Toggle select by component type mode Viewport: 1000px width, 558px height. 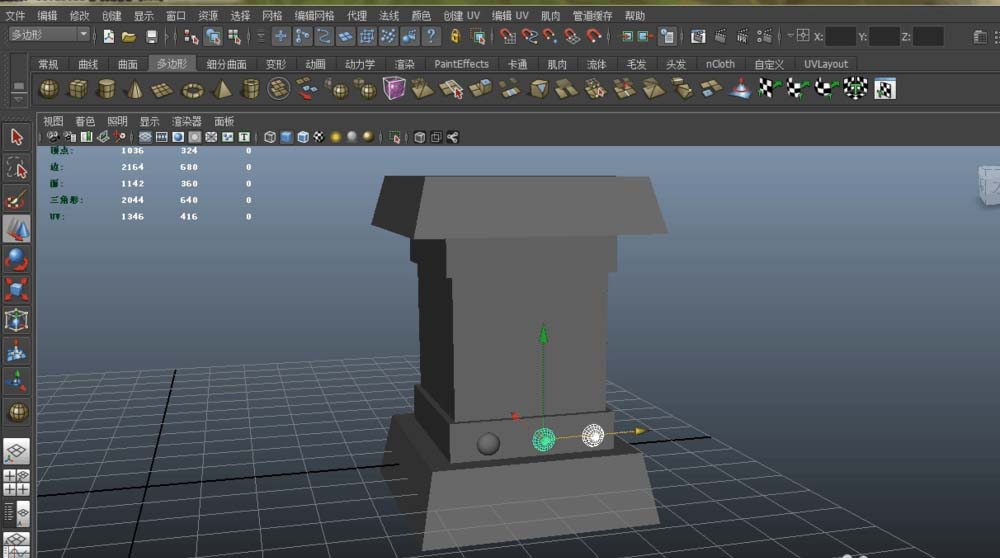235,37
